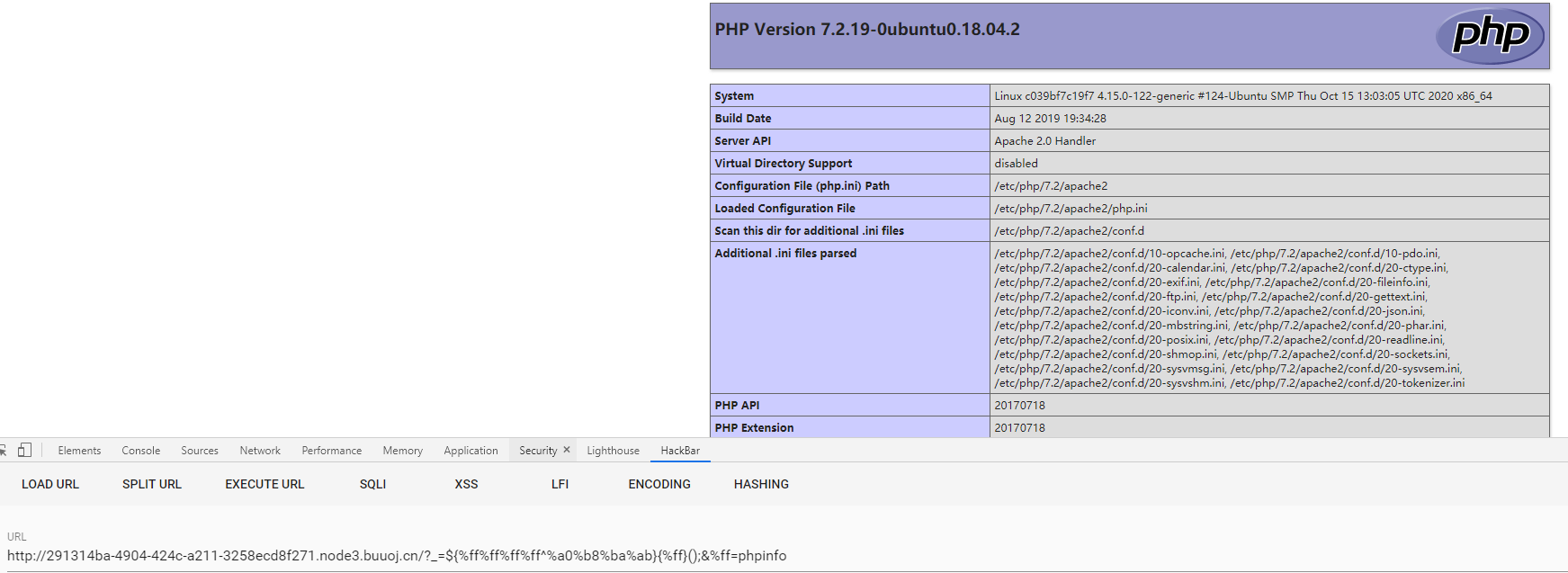Click the Loaded Configuration File label
This screenshot has height=573, width=1568.
point(784,209)
